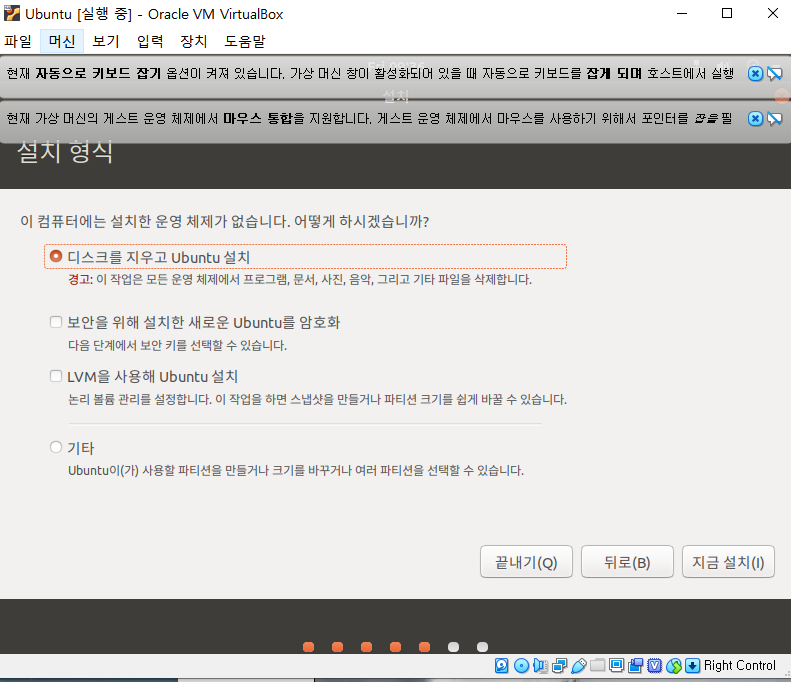Click the '다음 단계에서 보안 키를 선택할 수 있습니다.' text
Viewport: 791px width, 682px height.
[178, 346]
